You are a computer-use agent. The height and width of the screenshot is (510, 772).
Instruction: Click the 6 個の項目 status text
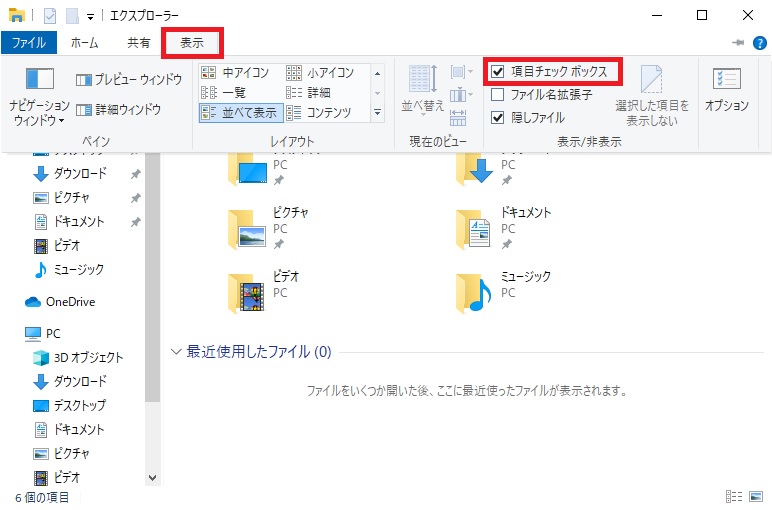pyautogui.click(x=42, y=498)
